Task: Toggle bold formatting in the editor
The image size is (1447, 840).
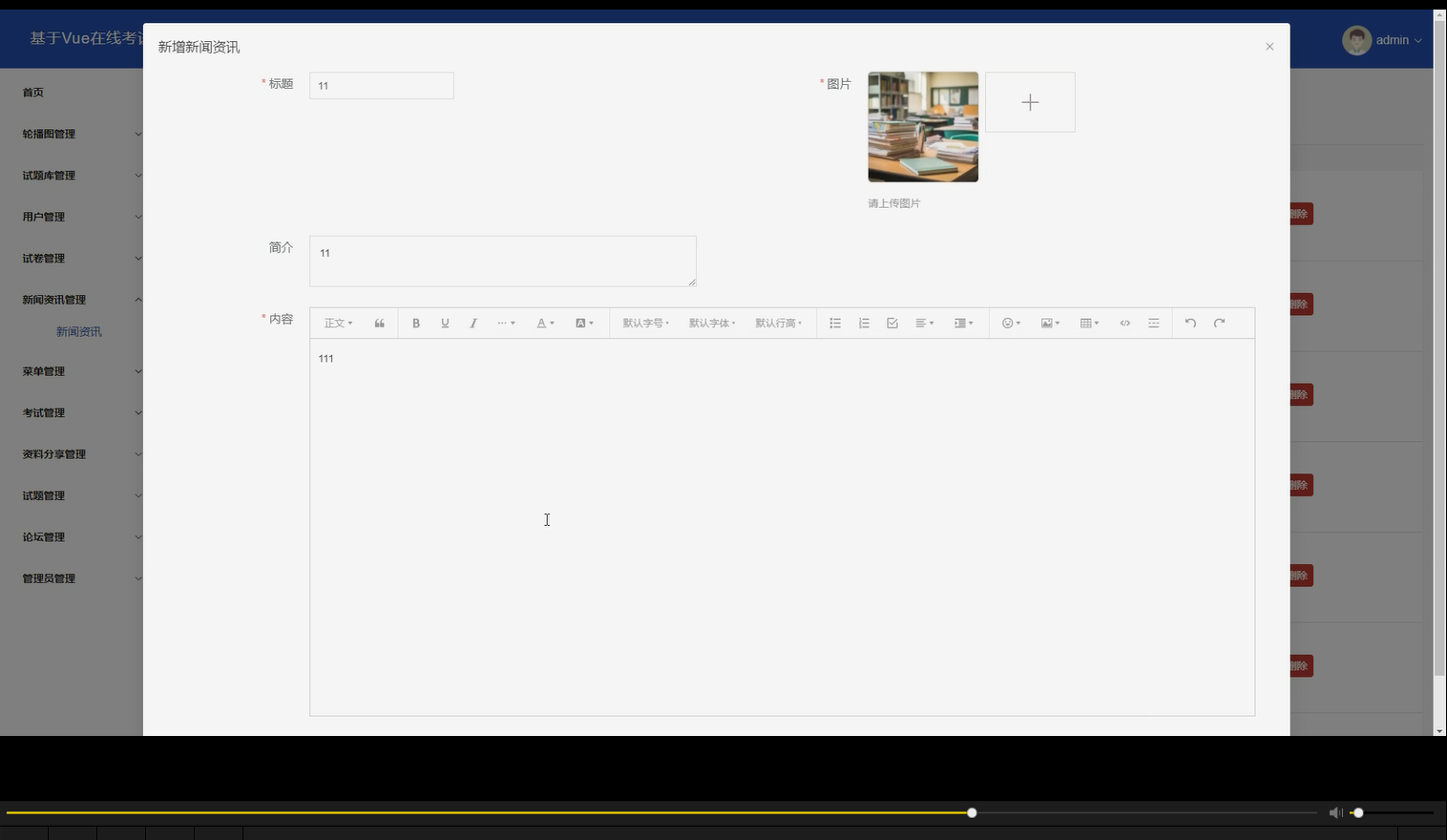Action: coord(416,324)
